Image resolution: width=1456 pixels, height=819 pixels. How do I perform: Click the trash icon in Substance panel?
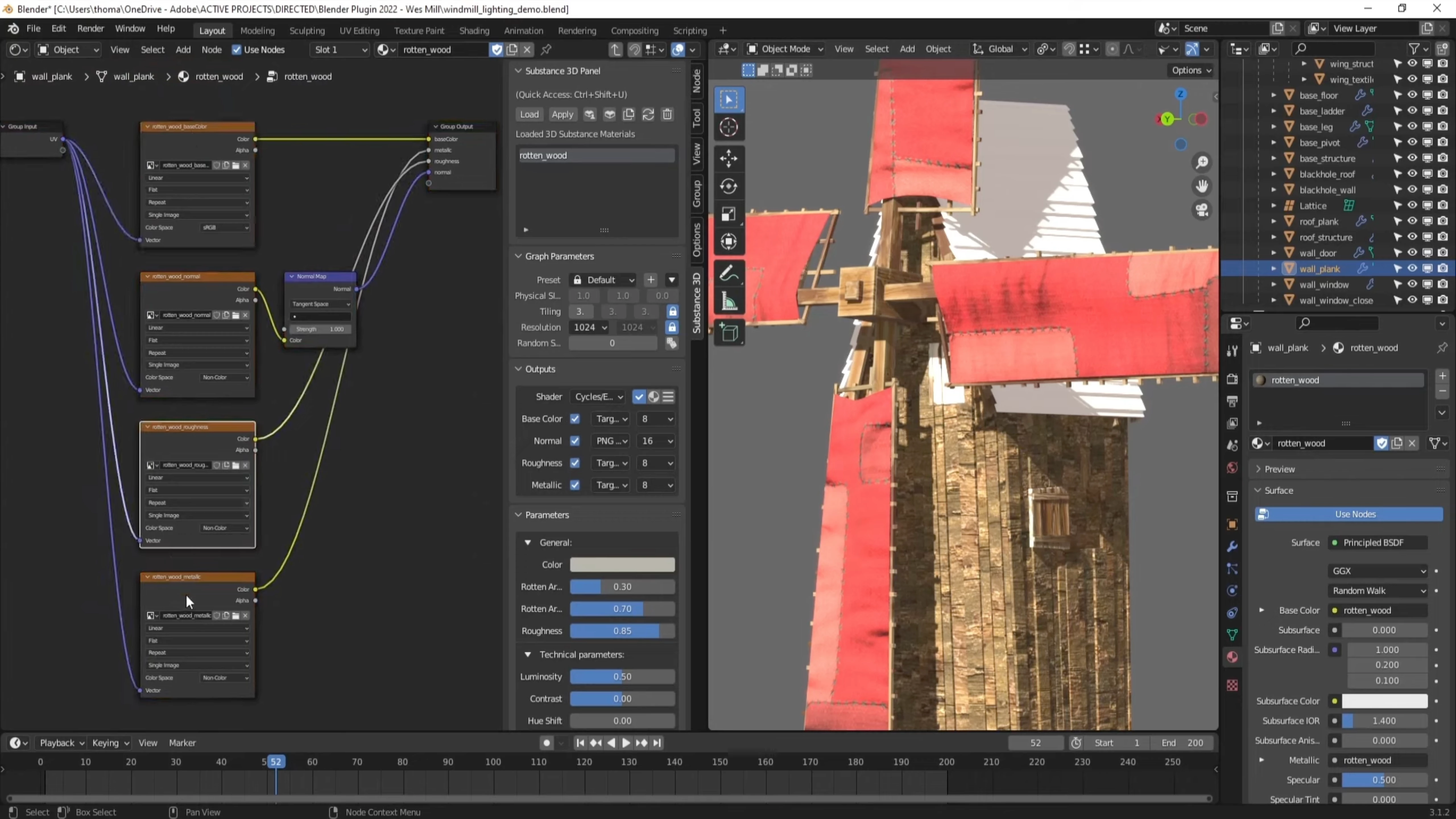point(667,114)
